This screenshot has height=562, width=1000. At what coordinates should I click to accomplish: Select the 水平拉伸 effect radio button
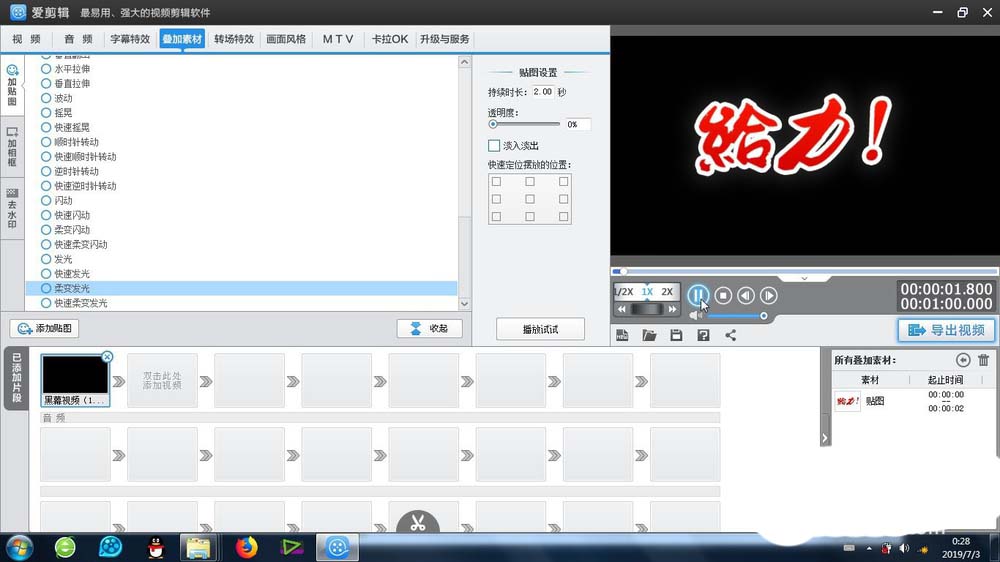(x=46, y=69)
